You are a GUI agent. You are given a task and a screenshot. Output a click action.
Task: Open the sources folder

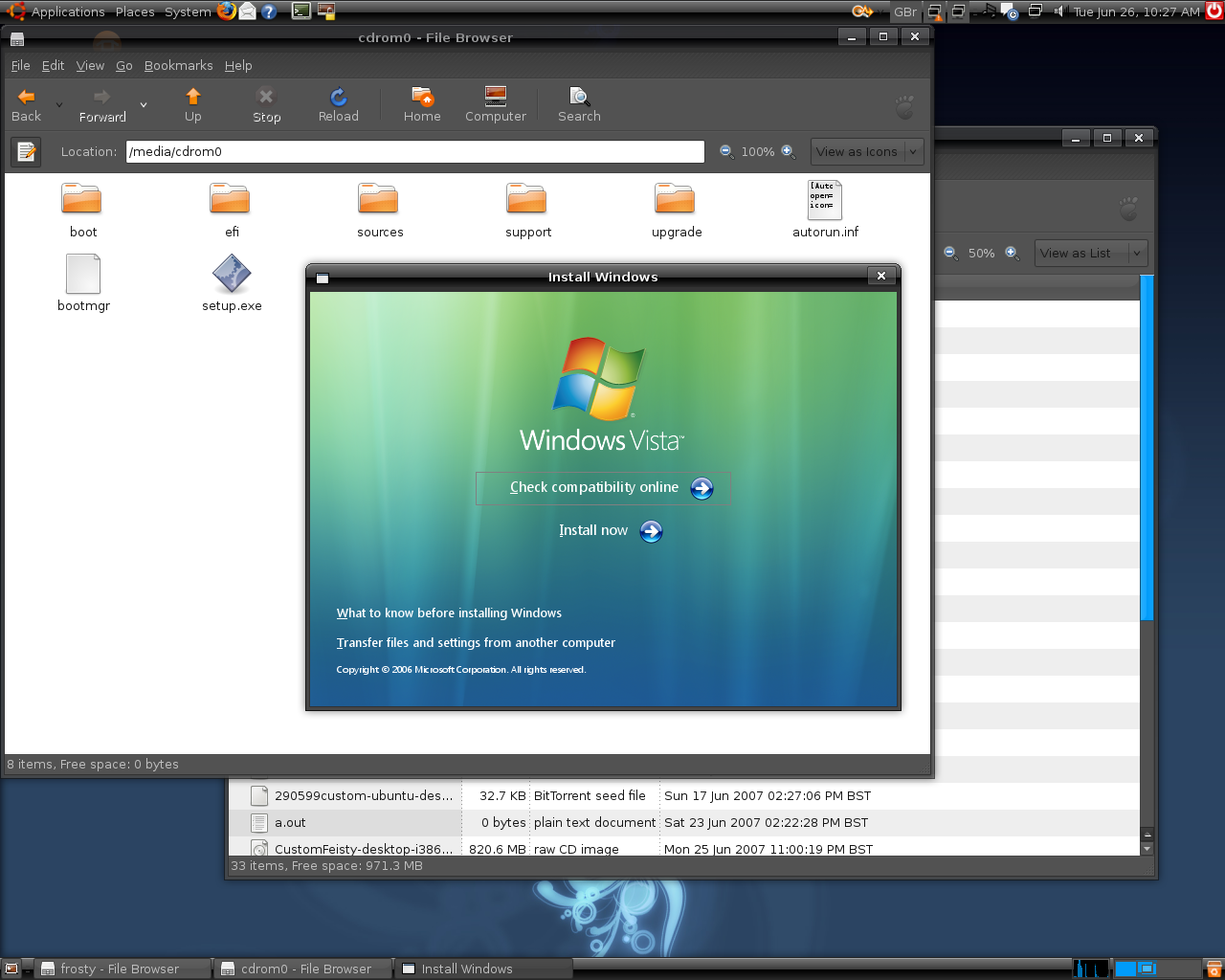pos(379,199)
